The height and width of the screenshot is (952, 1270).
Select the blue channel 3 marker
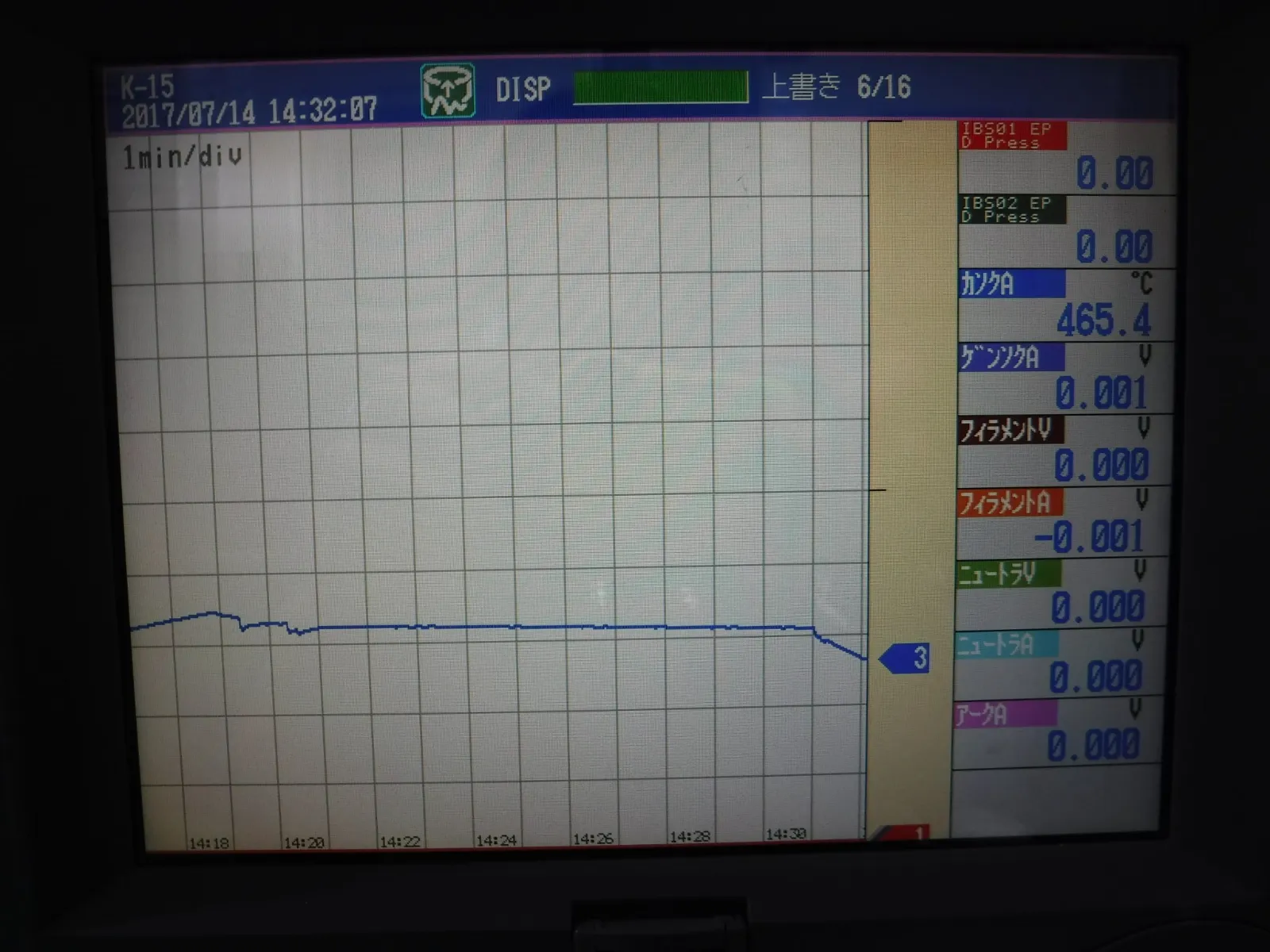tap(905, 658)
